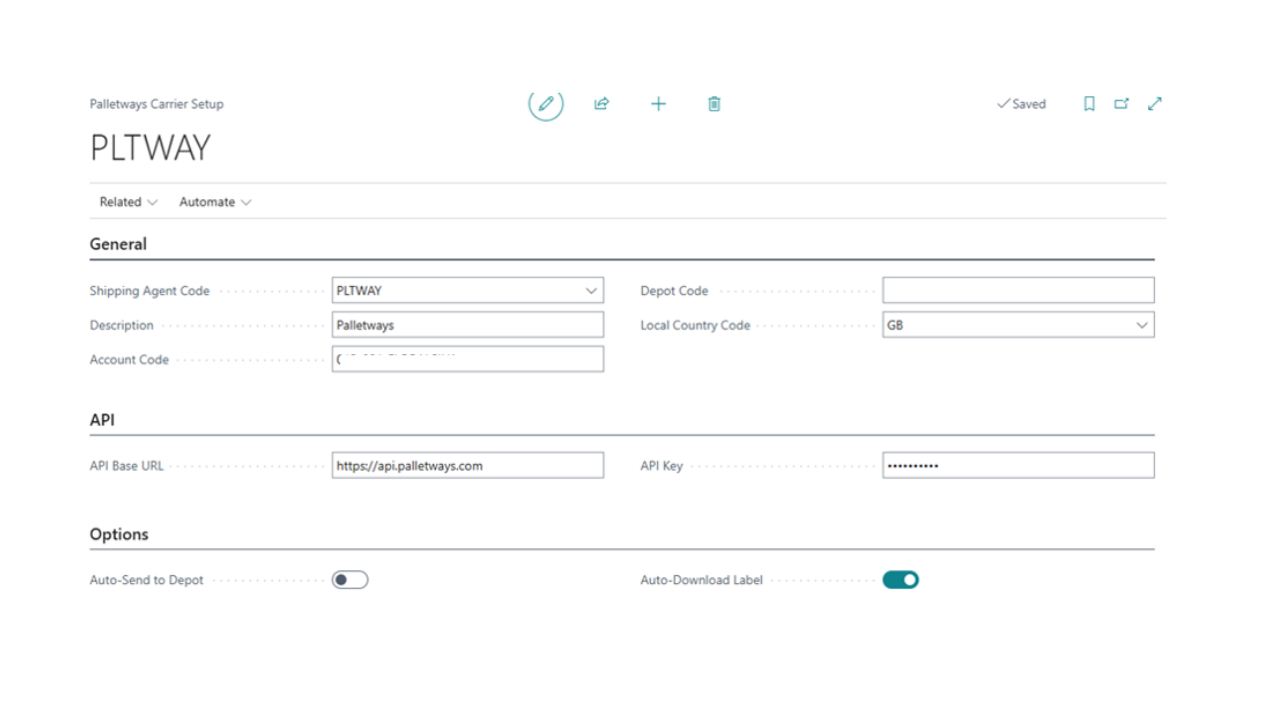Click the Description field containing Palletways
The width and height of the screenshot is (1280, 720).
(x=468, y=325)
